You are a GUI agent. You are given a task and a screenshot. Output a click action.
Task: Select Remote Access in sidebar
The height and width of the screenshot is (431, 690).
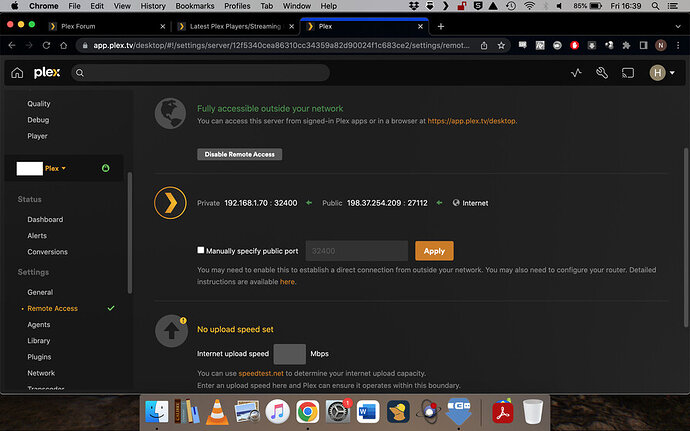(x=52, y=309)
